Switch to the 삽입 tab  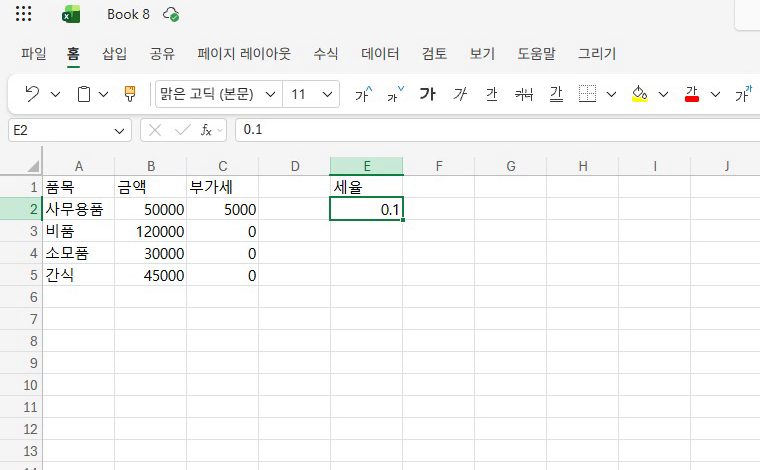pos(114,53)
